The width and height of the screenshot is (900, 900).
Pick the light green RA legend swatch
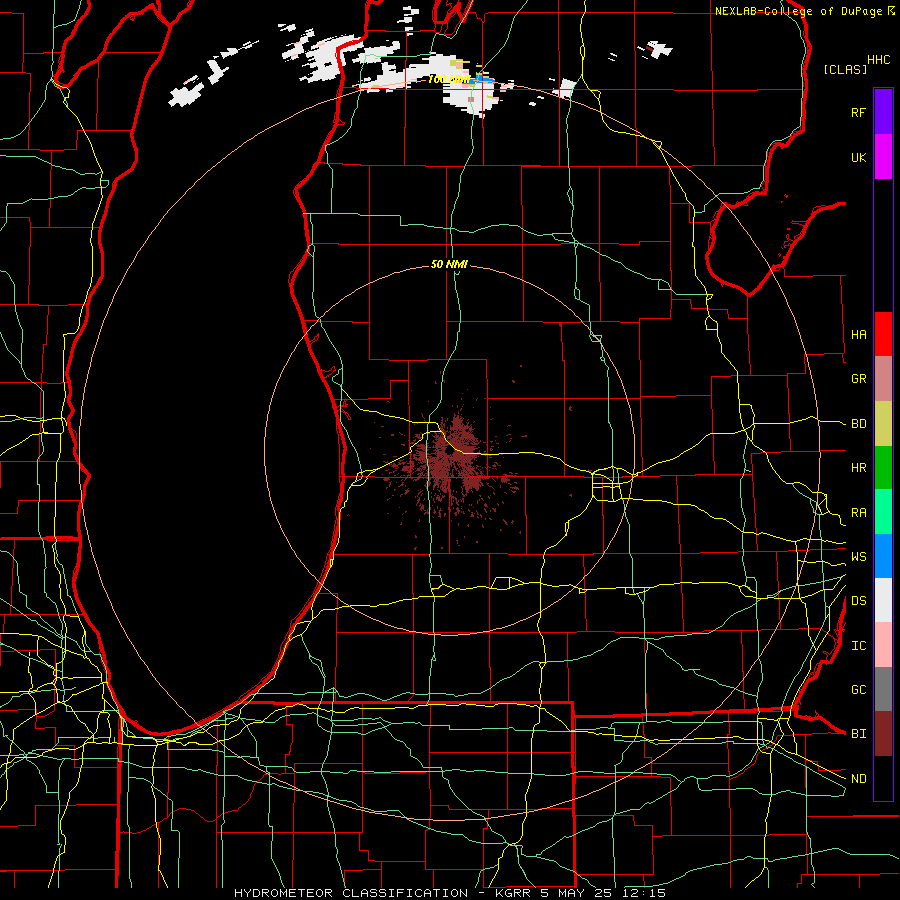883,512
